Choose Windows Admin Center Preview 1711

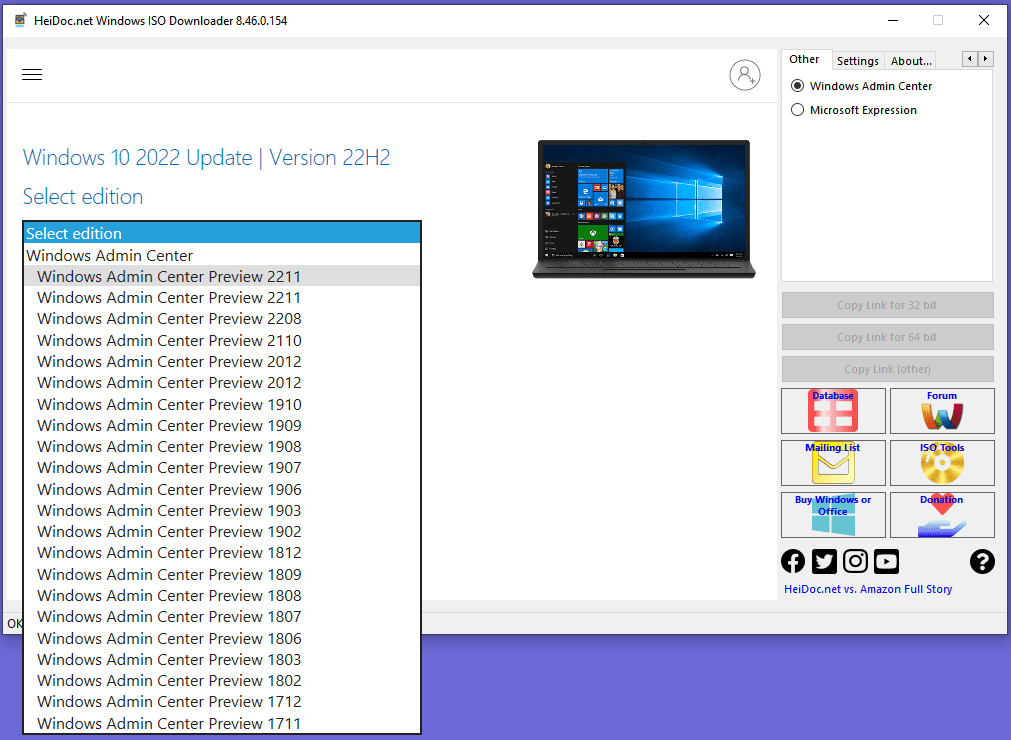click(222, 723)
